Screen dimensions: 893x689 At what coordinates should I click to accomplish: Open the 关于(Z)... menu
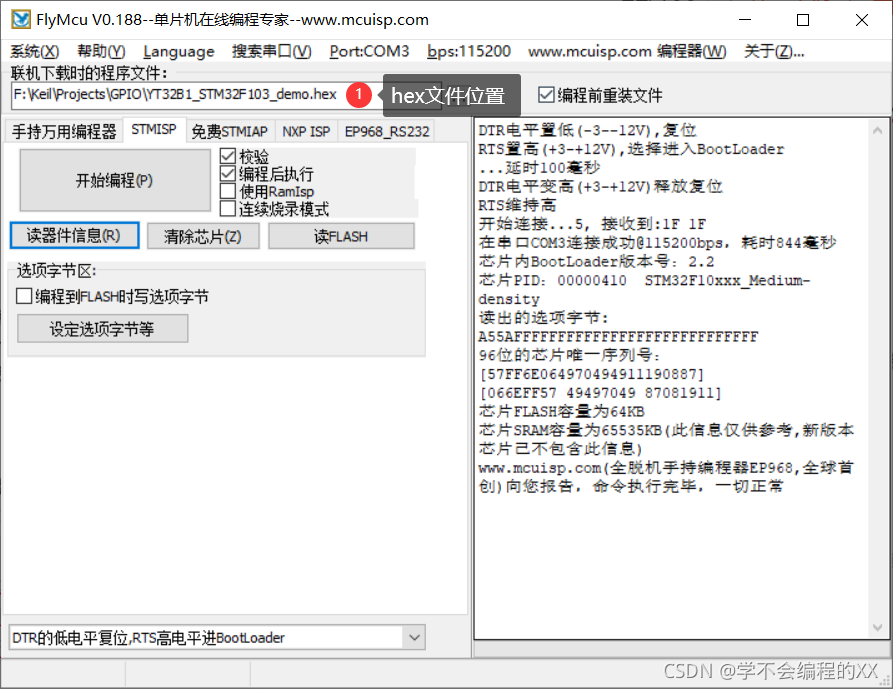point(774,51)
